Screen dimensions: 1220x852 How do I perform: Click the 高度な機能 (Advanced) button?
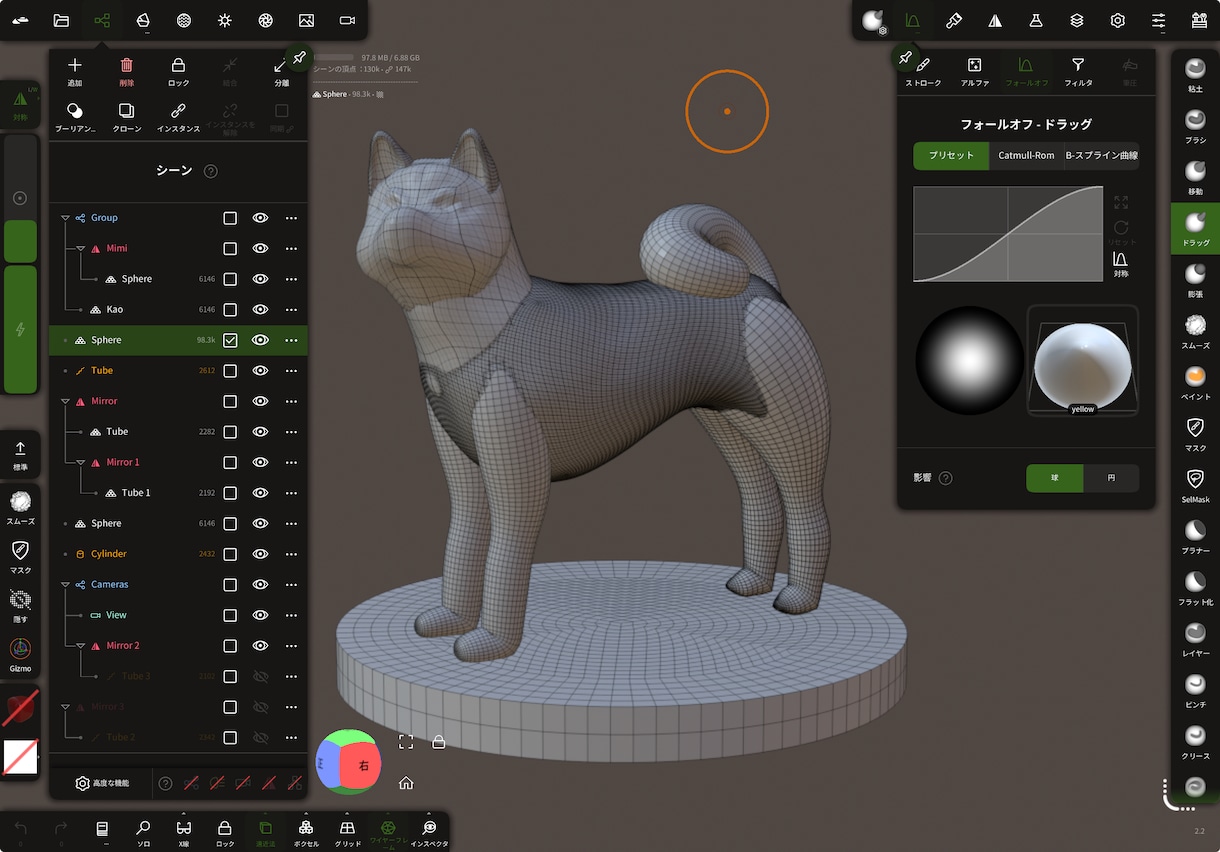[102, 784]
